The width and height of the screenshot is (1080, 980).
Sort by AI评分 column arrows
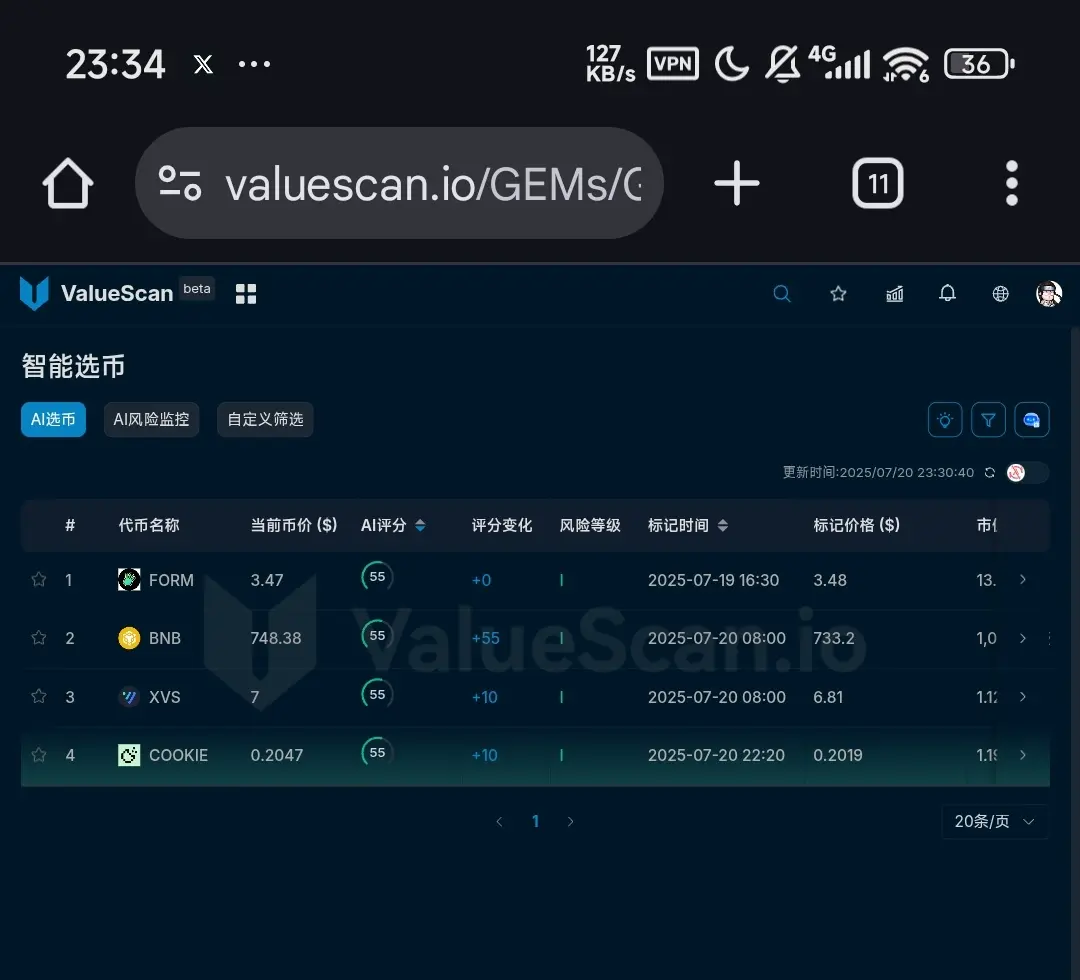[x=420, y=525]
